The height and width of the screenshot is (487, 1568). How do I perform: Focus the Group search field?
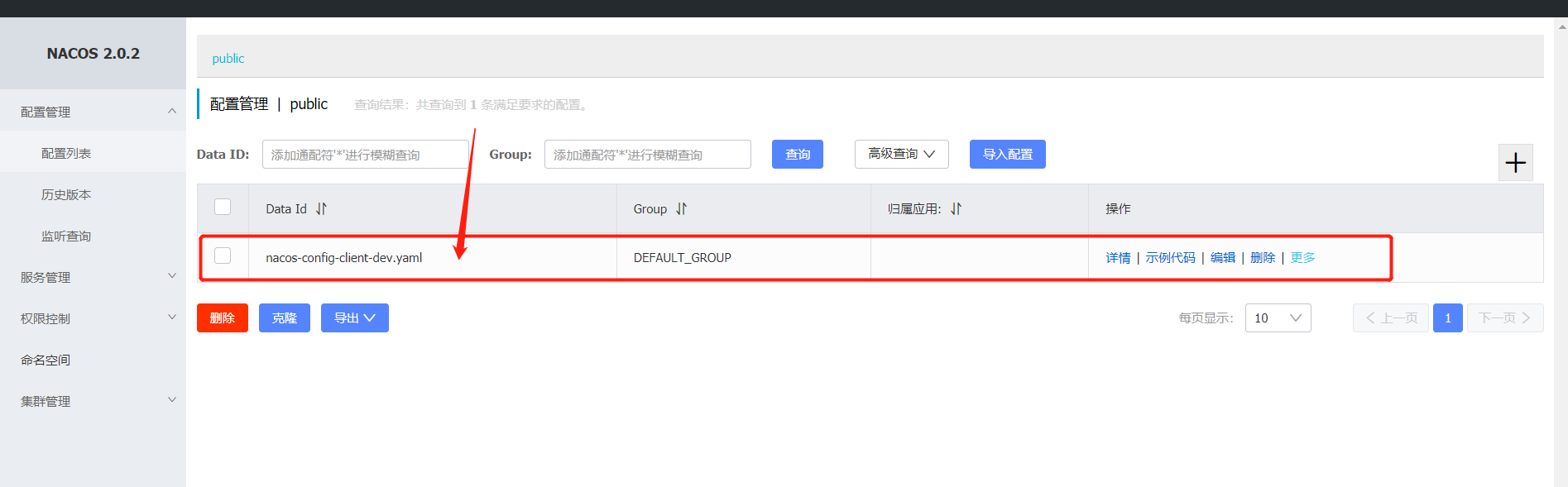tap(648, 154)
